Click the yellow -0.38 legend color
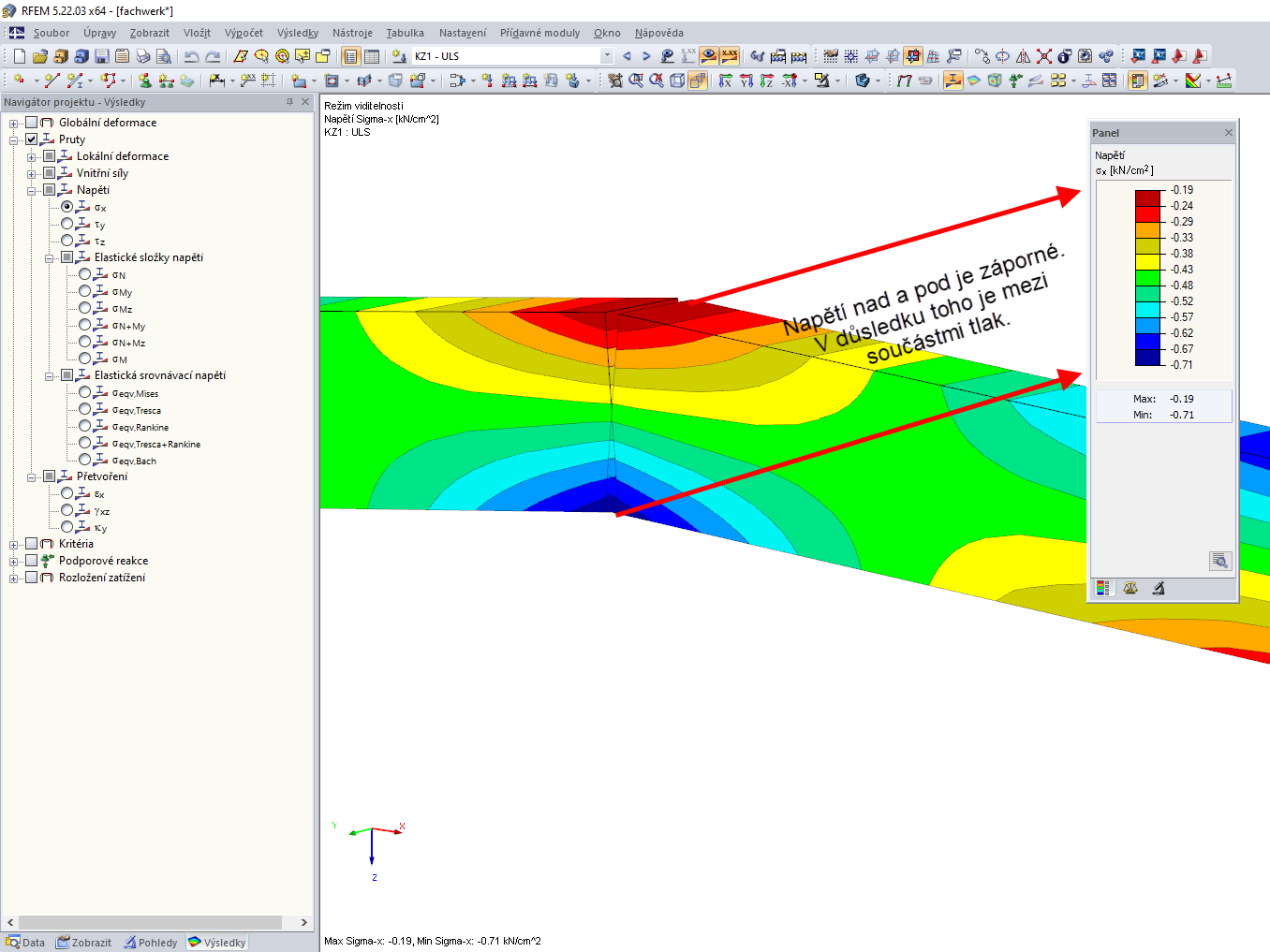1270x952 pixels. (1148, 261)
